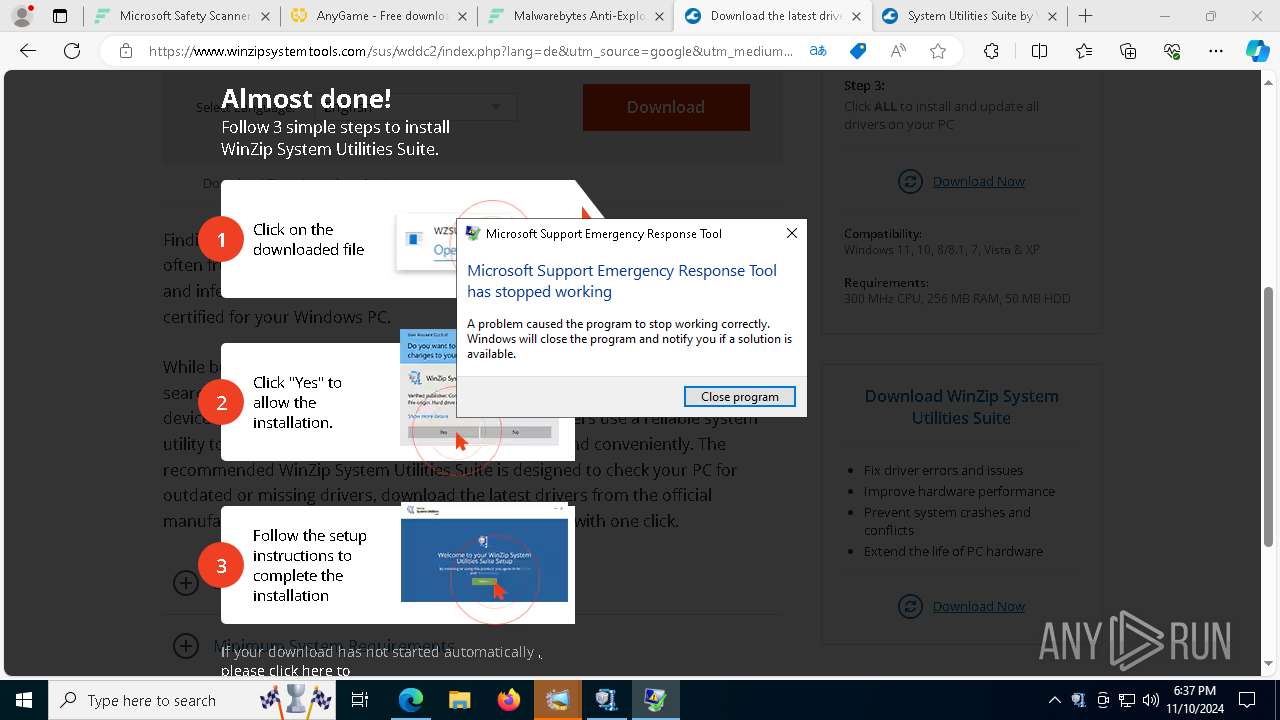
Task: Launch Firefox from taskbar
Action: [x=508, y=700]
